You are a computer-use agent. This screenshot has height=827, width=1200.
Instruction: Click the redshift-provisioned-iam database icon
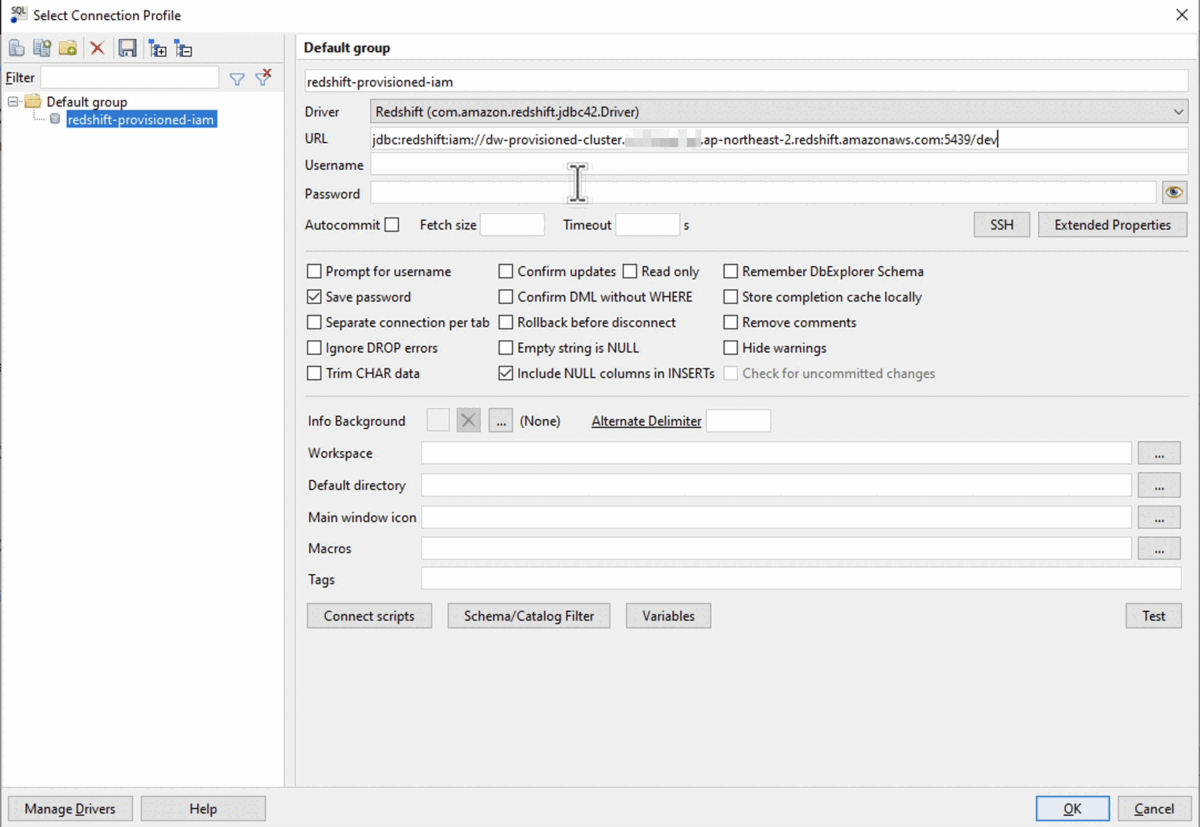pos(55,120)
